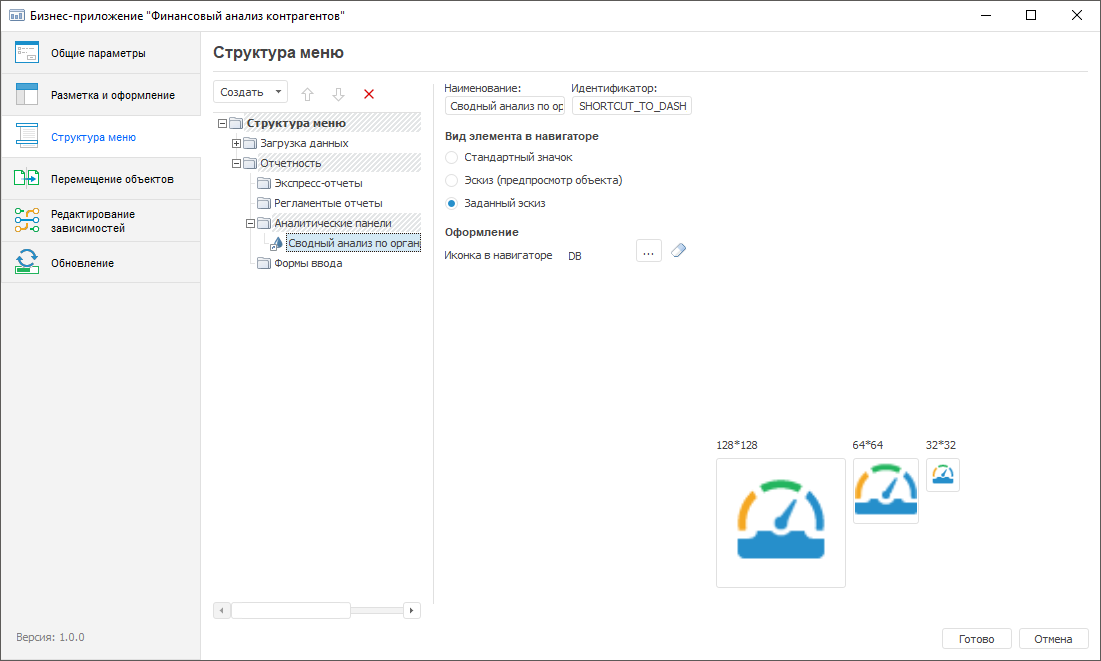Open the Редактирование зависимостей section

(100, 221)
